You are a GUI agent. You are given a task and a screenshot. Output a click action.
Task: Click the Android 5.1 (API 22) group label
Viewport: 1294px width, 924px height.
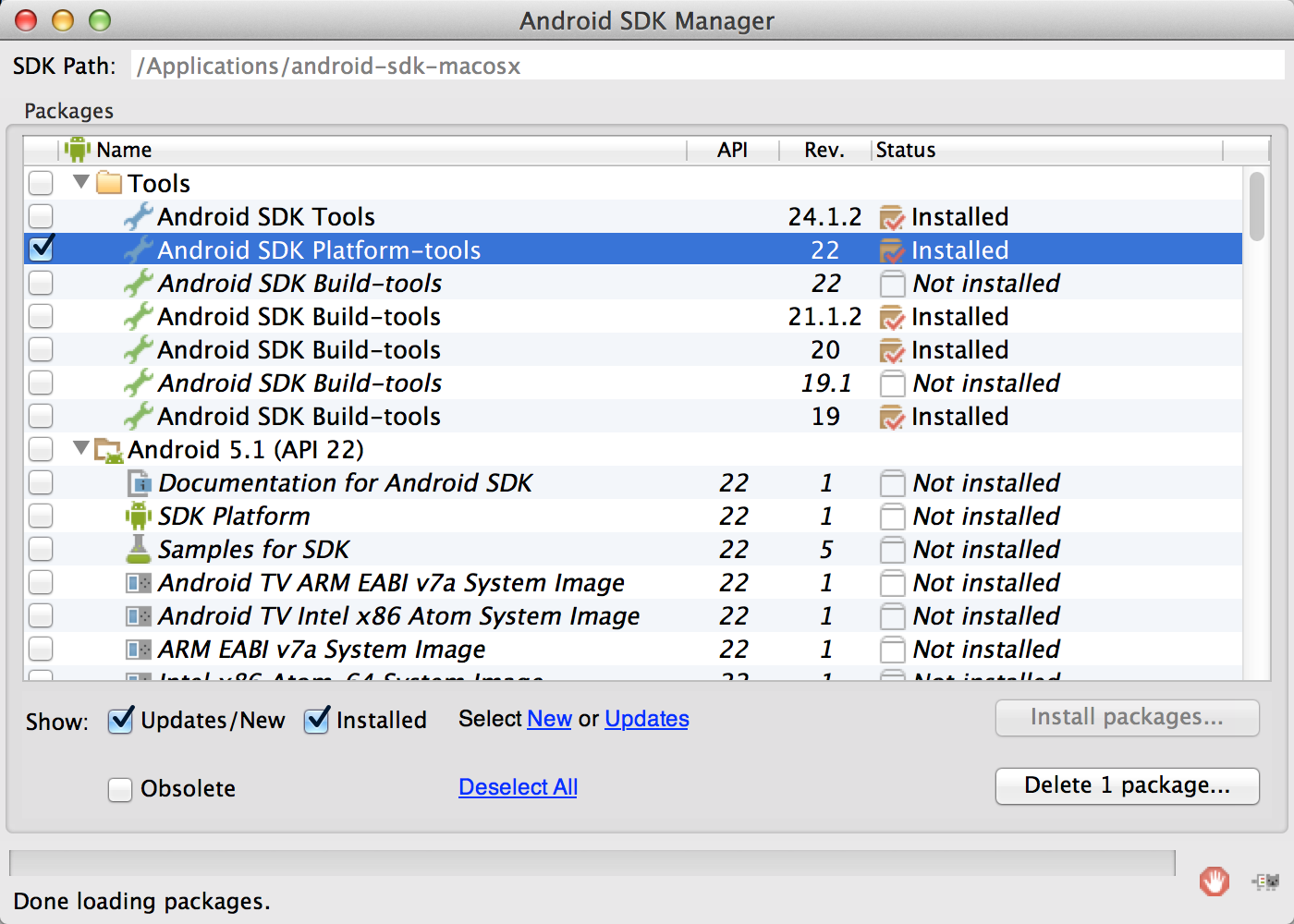246,450
